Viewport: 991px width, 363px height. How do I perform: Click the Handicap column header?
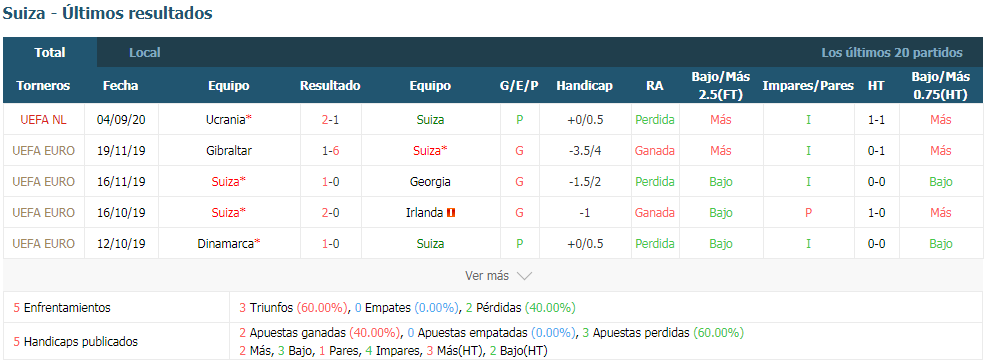[x=585, y=86]
